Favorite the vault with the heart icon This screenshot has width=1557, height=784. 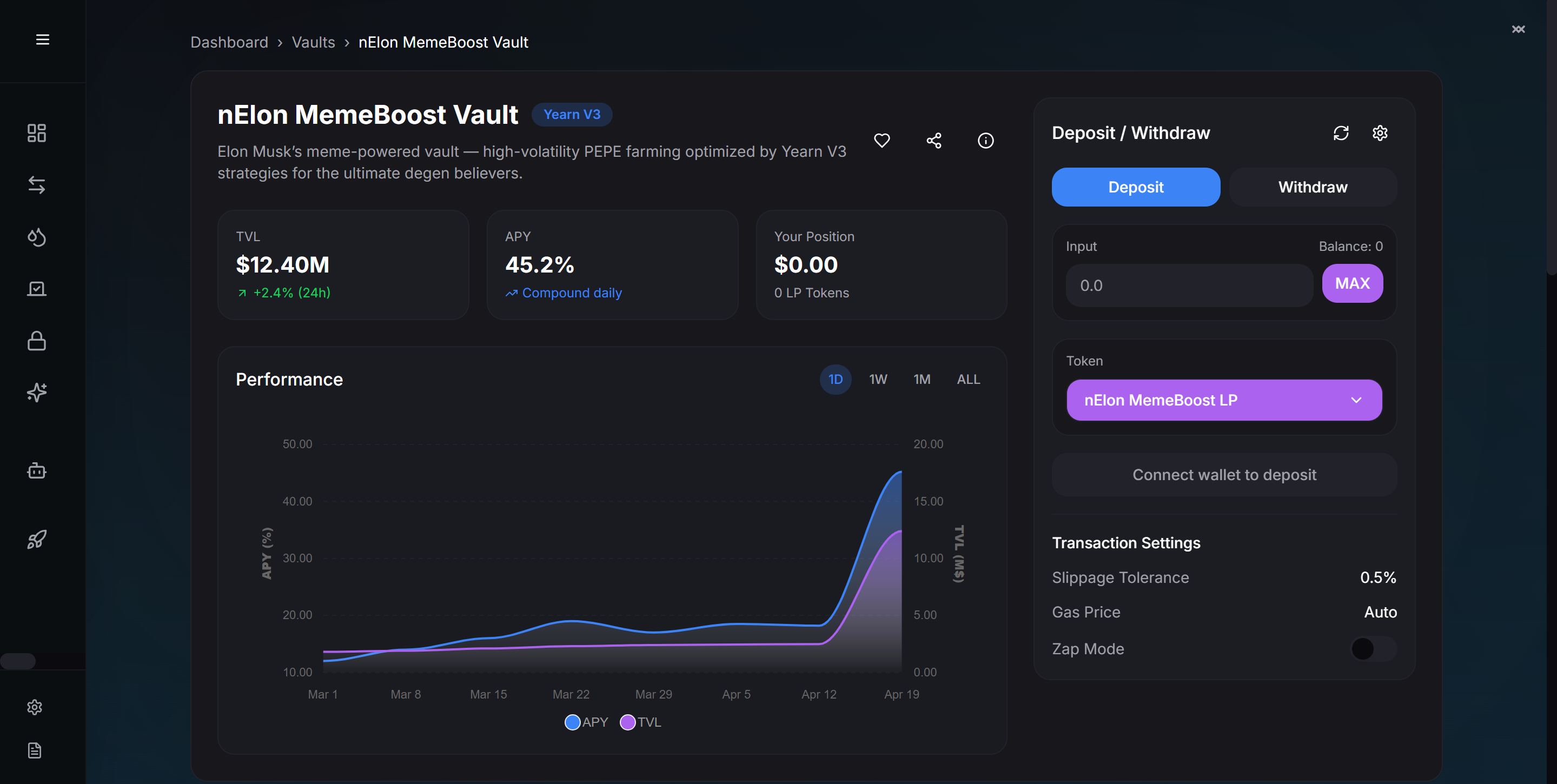(x=882, y=140)
